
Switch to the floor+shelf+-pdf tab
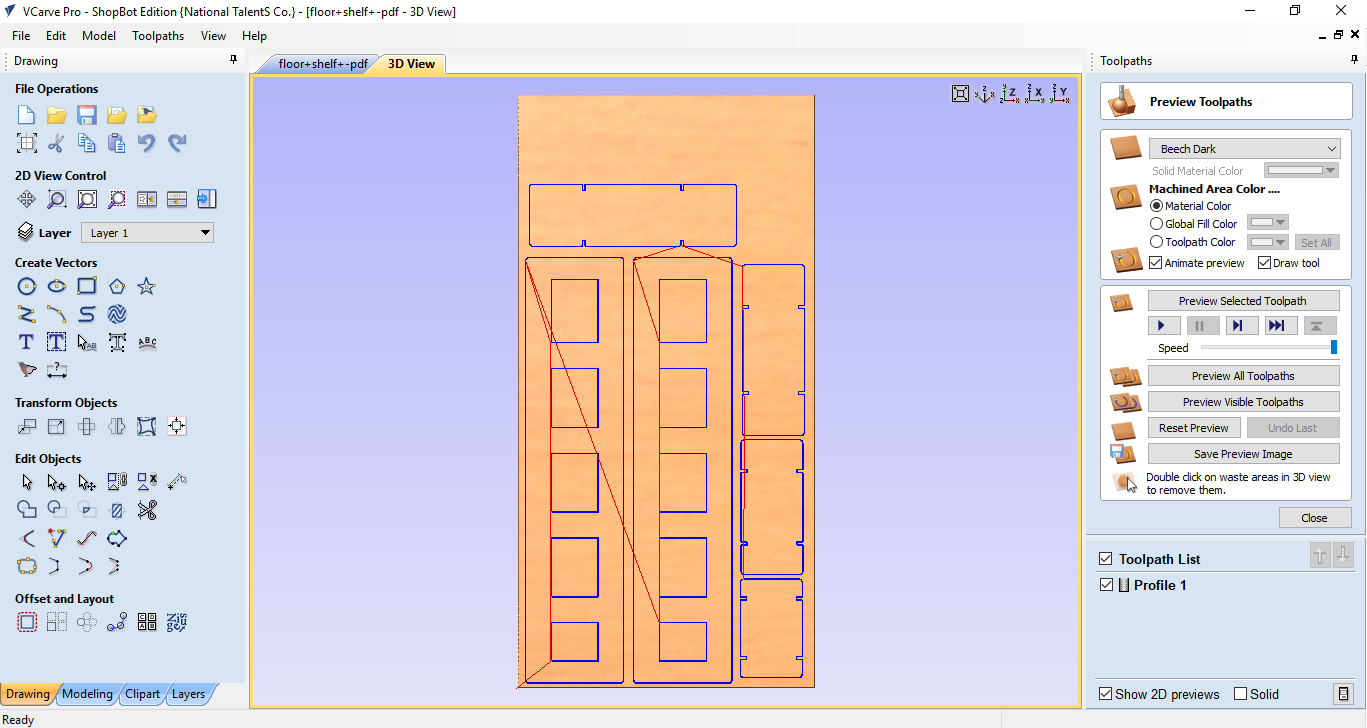point(322,64)
